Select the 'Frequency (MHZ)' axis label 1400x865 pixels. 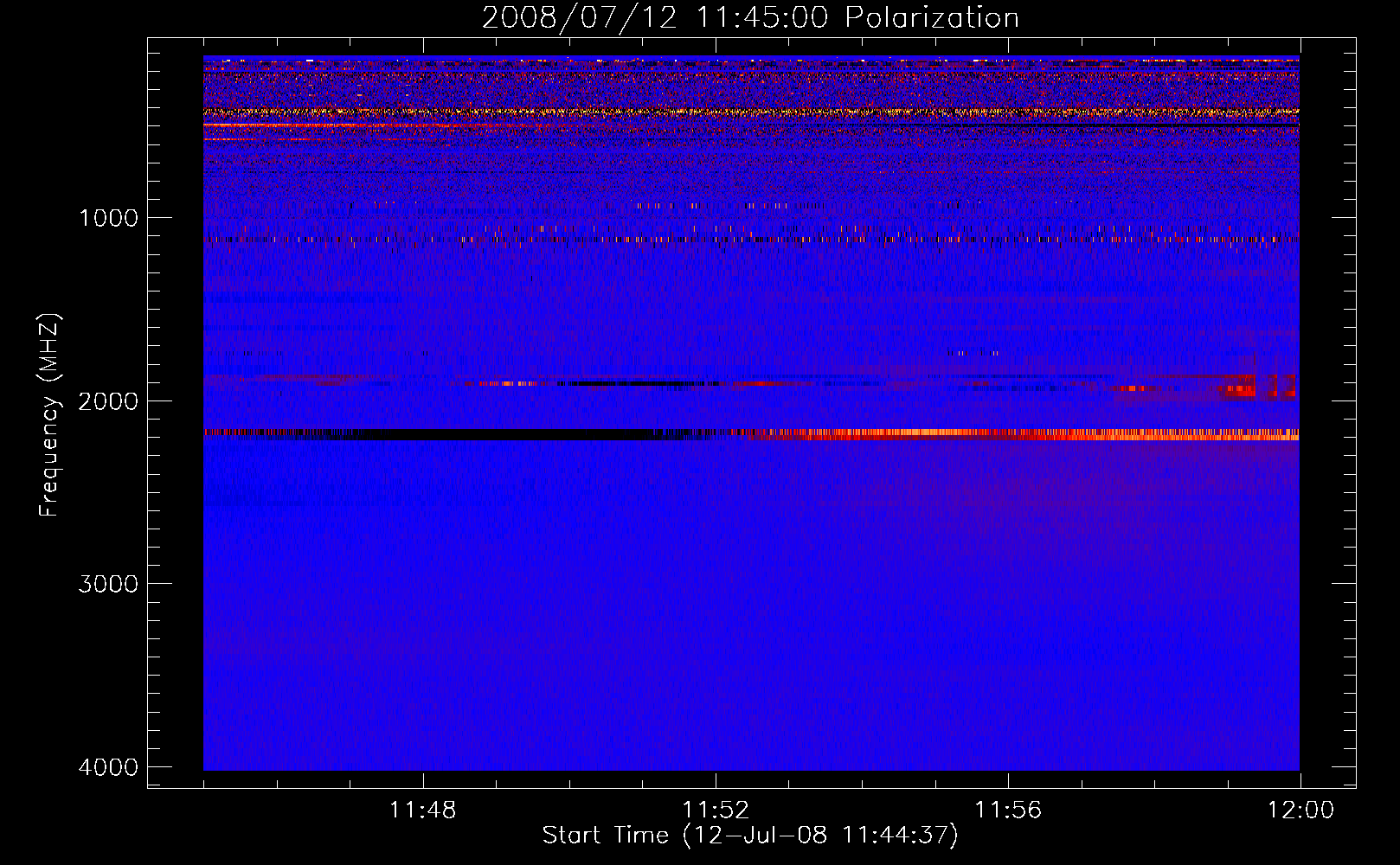50,415
